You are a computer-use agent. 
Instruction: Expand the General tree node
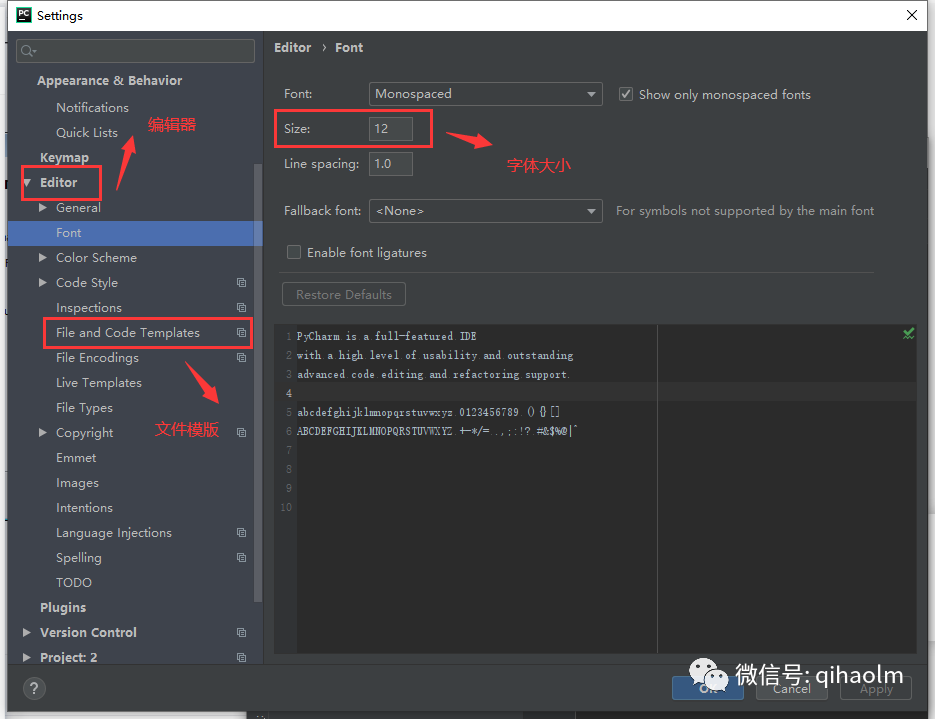[x=43, y=207]
